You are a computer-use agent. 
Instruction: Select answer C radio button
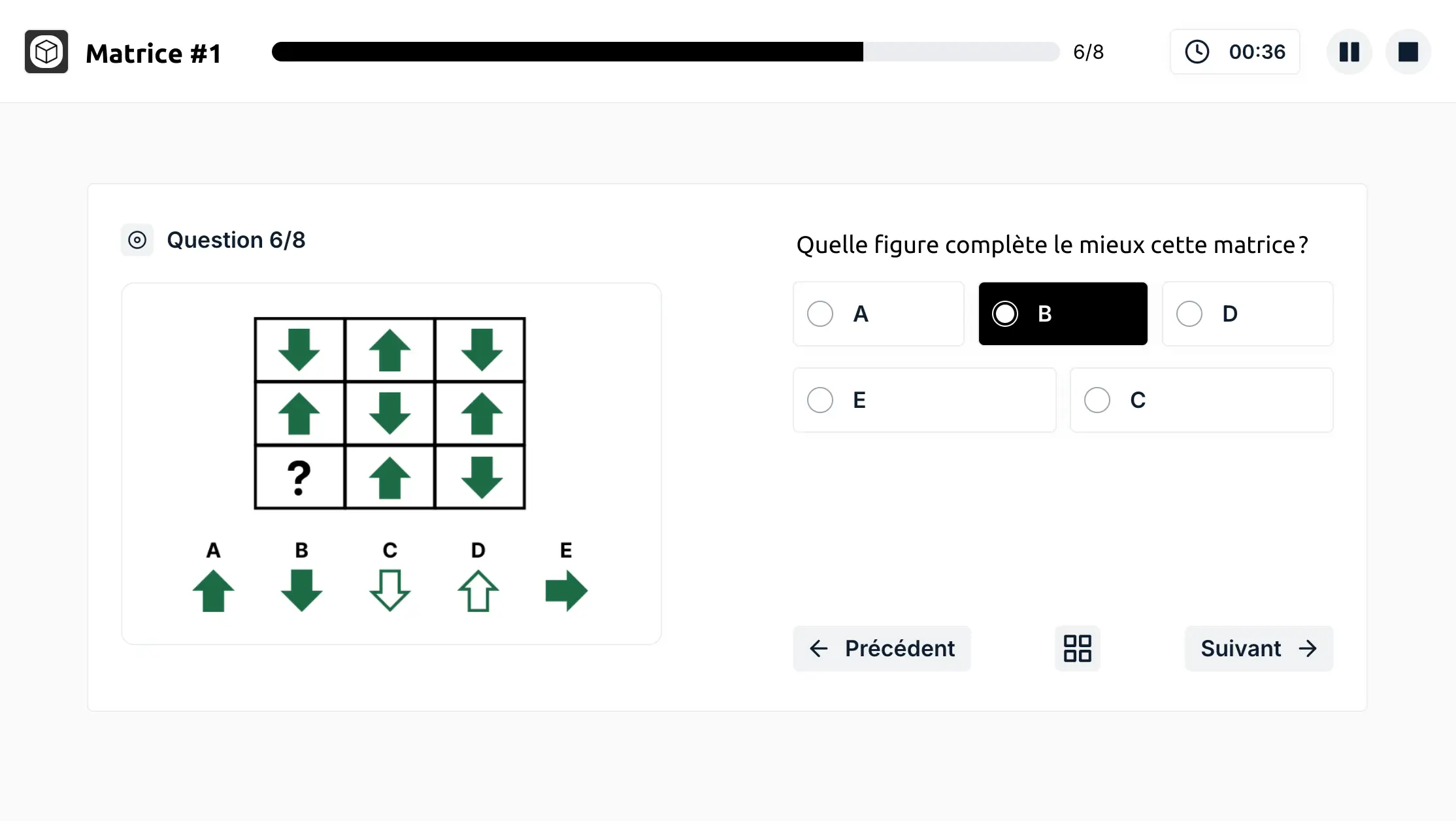pyautogui.click(x=1097, y=400)
